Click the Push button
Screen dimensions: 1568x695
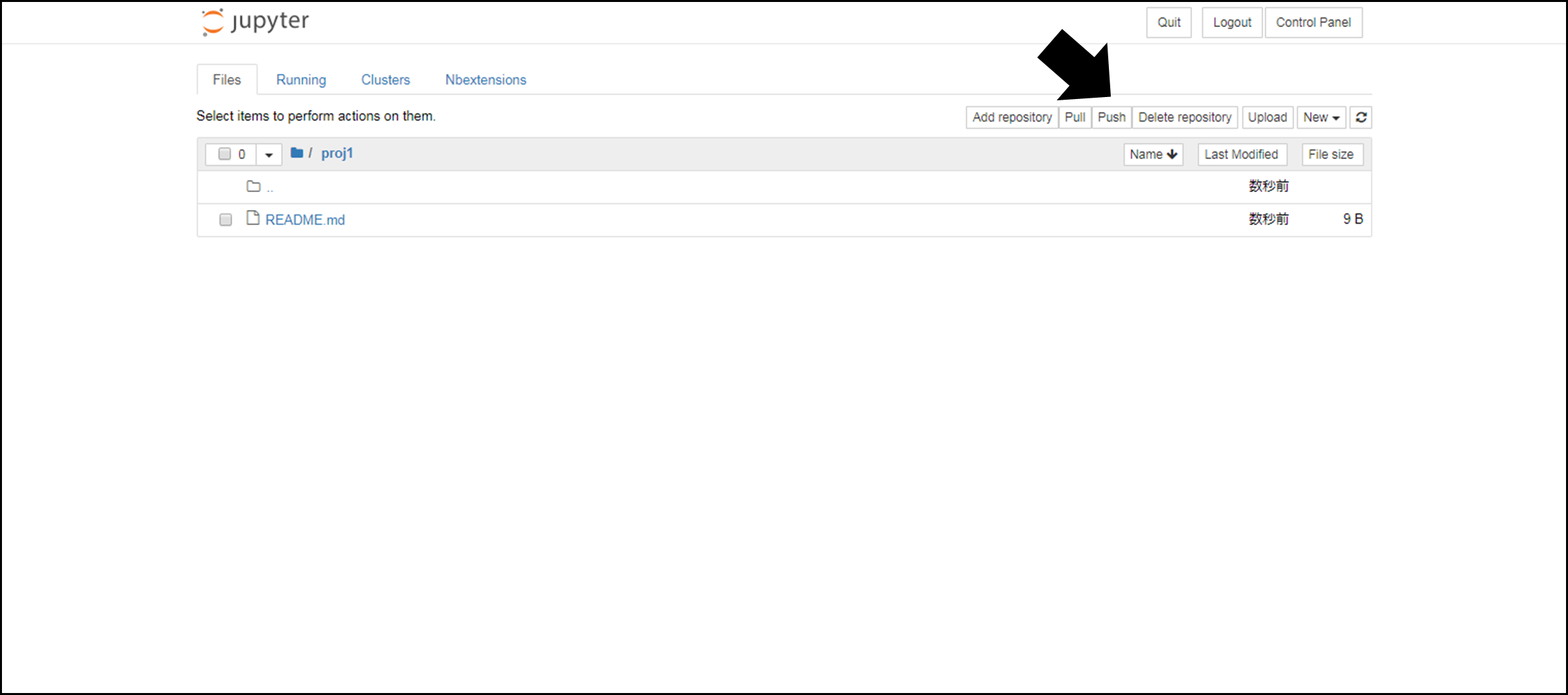pos(1112,117)
